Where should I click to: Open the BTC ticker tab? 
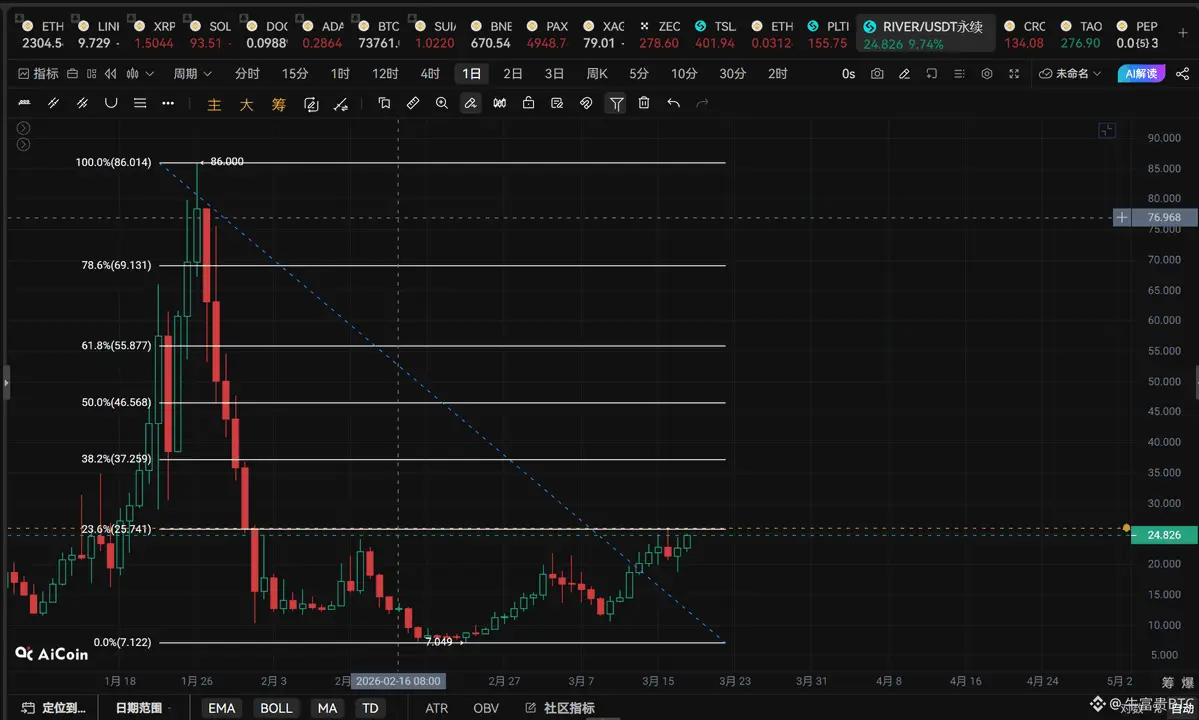380,34
